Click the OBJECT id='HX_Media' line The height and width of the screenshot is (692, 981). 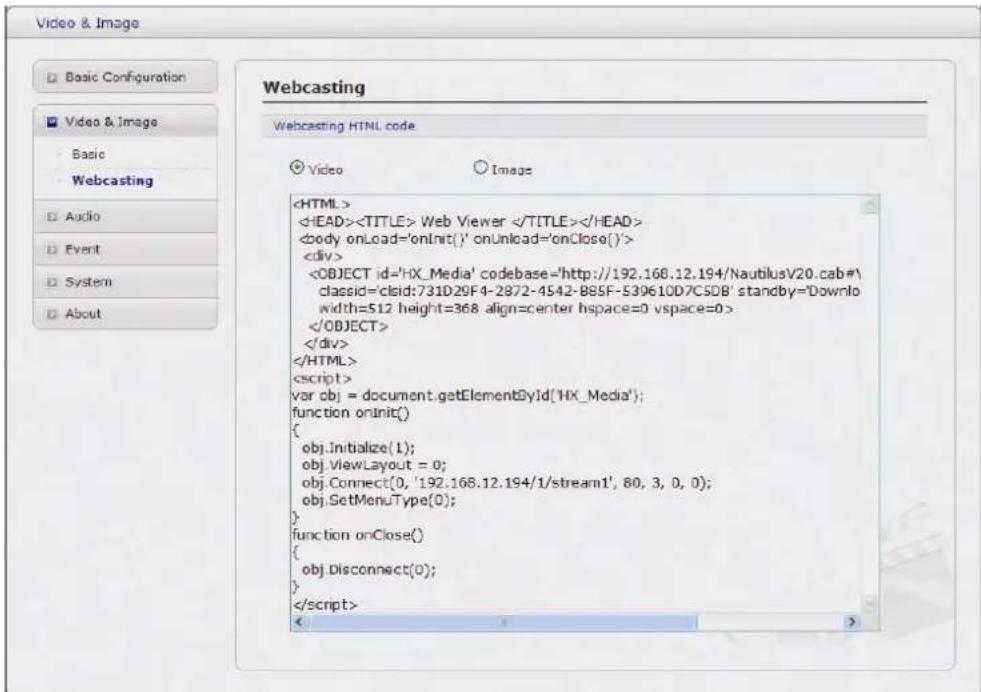[x=585, y=273]
